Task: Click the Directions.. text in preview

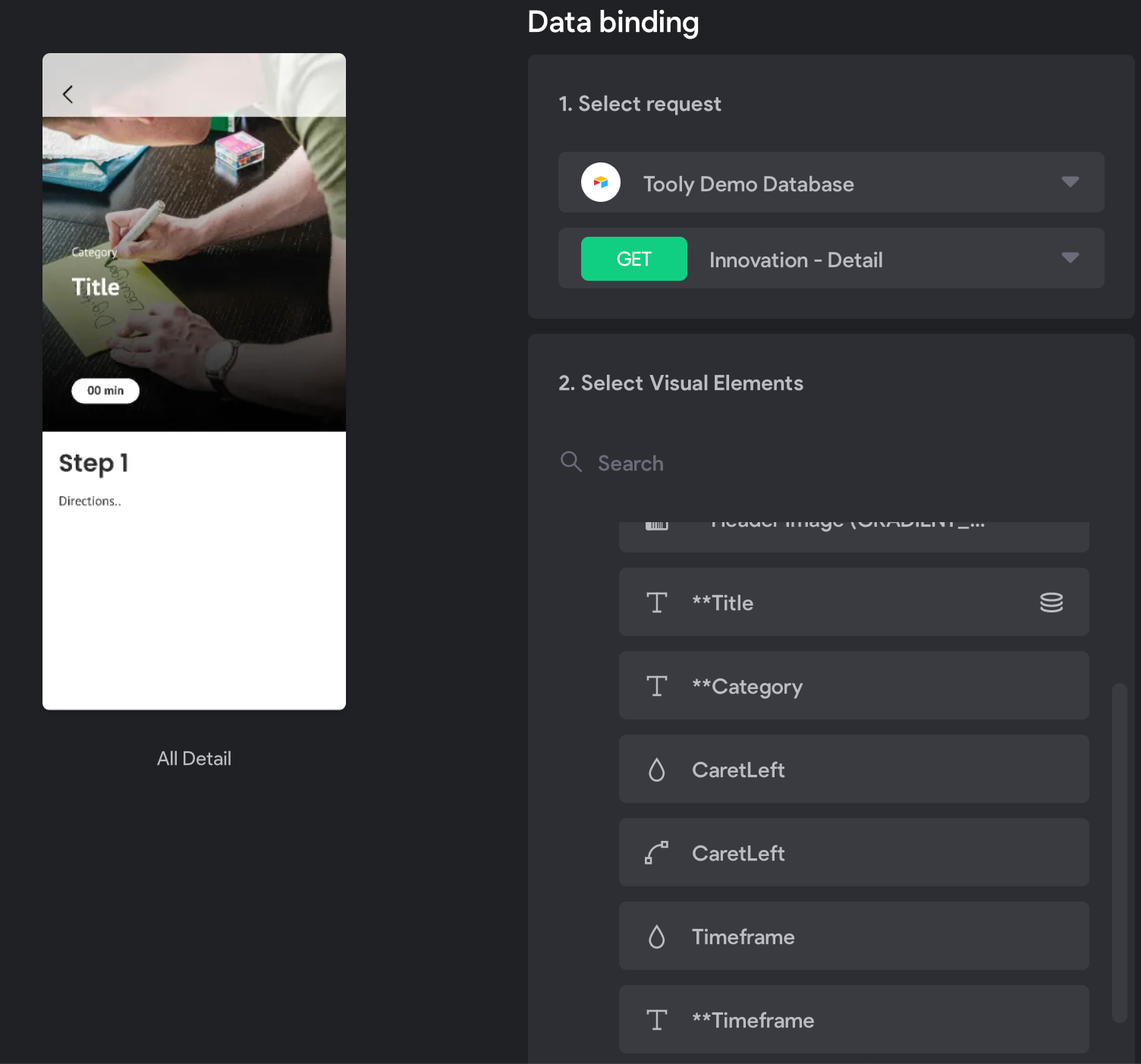Action: (90, 501)
